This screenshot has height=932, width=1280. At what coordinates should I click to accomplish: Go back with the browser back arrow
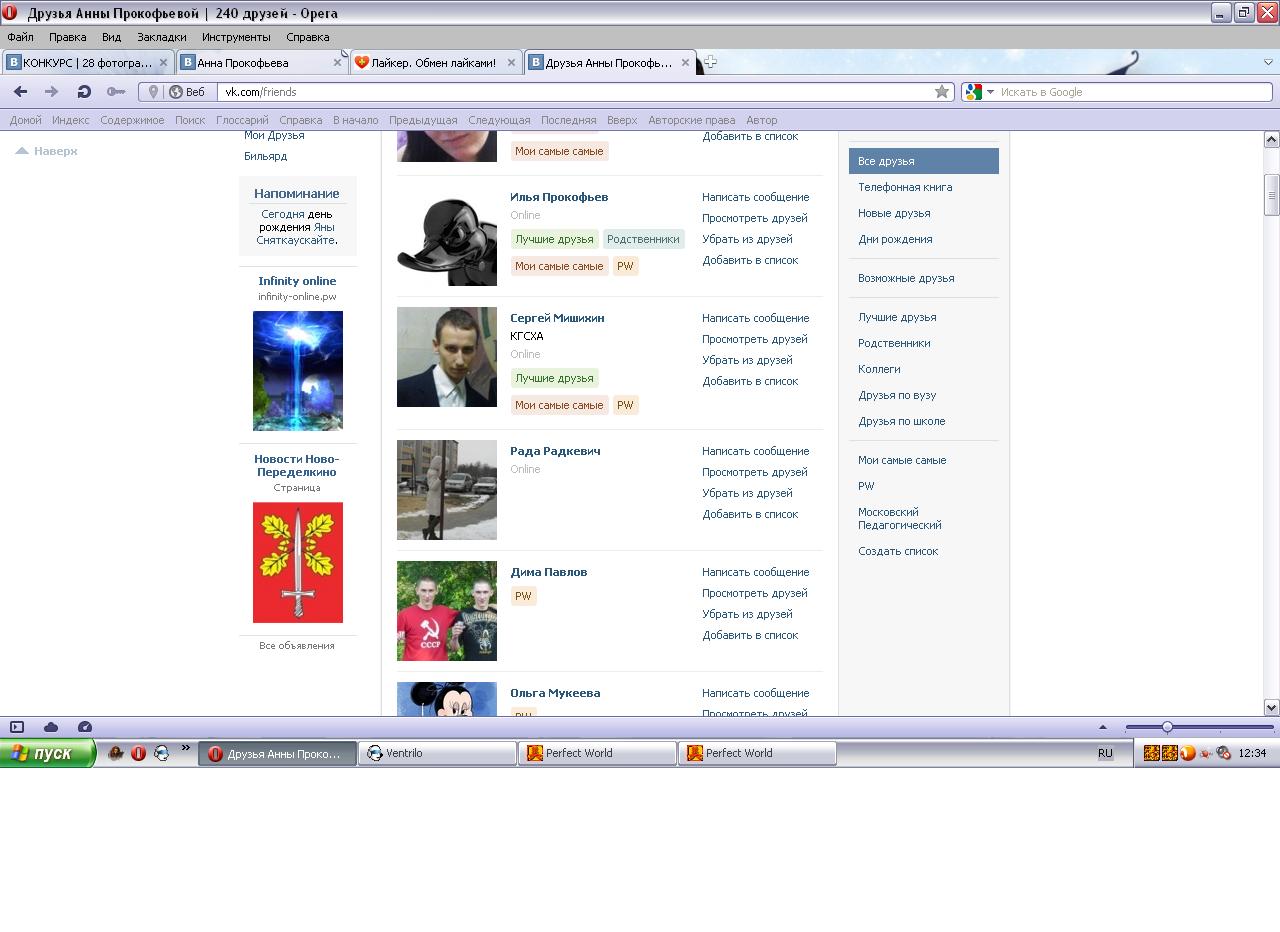tap(20, 92)
